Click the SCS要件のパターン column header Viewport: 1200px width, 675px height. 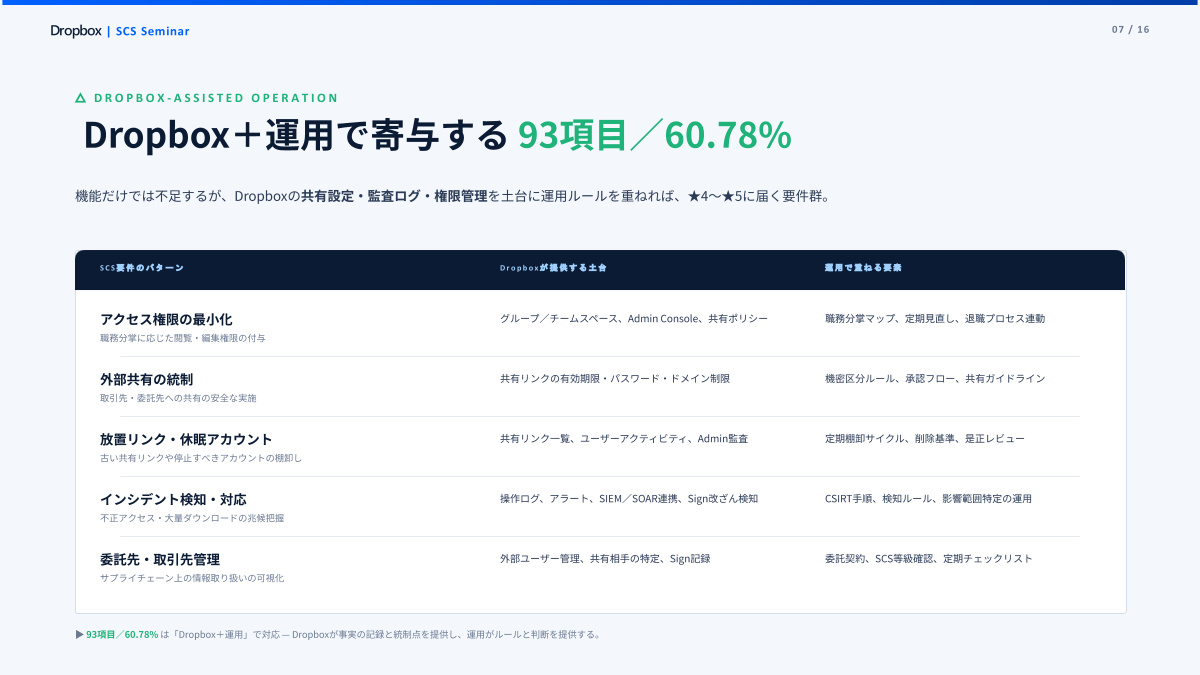(x=142, y=268)
